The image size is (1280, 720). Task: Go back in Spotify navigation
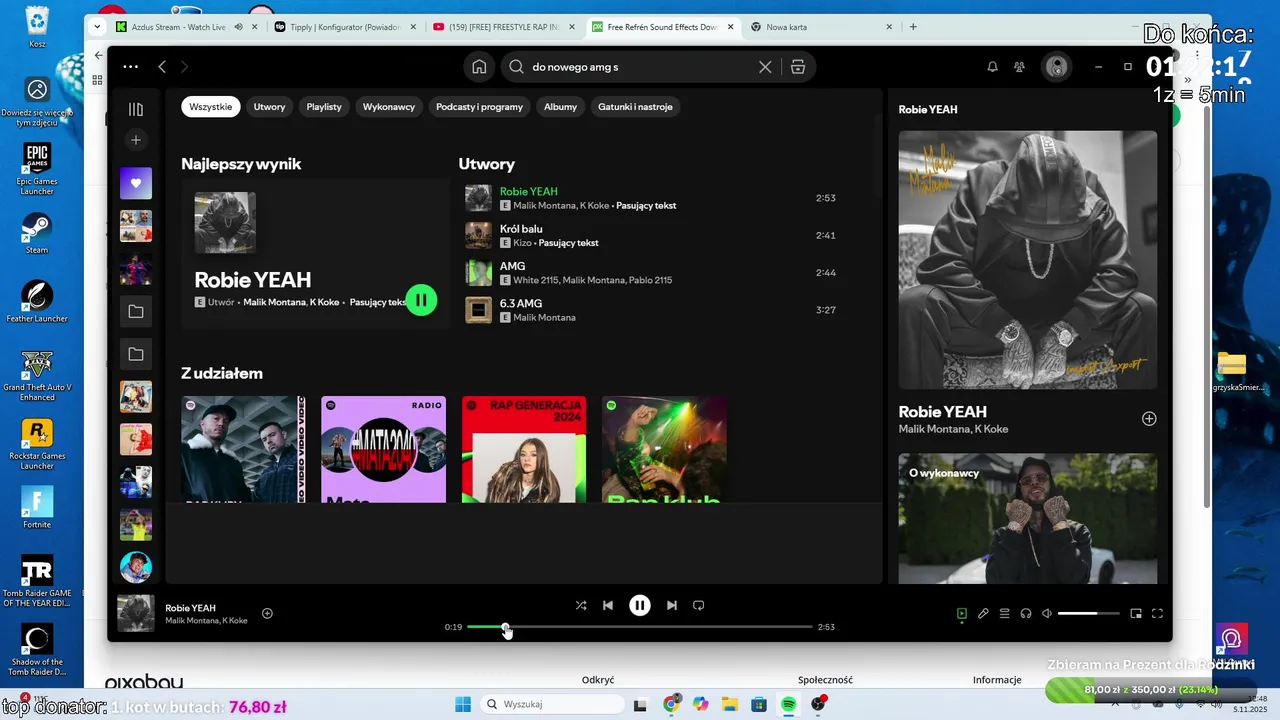tap(162, 67)
